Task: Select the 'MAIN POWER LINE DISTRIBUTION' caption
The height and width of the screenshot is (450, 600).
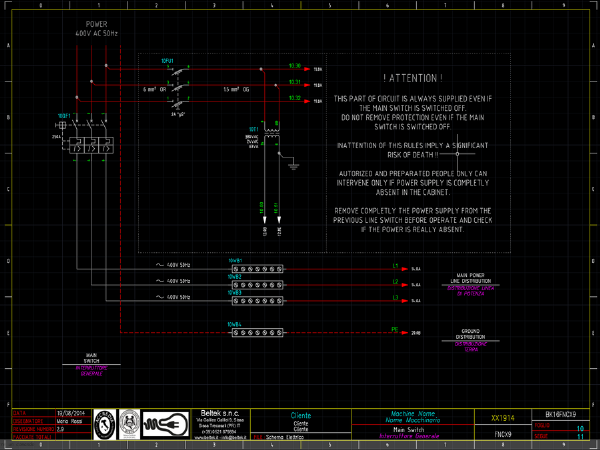Action: (x=470, y=278)
